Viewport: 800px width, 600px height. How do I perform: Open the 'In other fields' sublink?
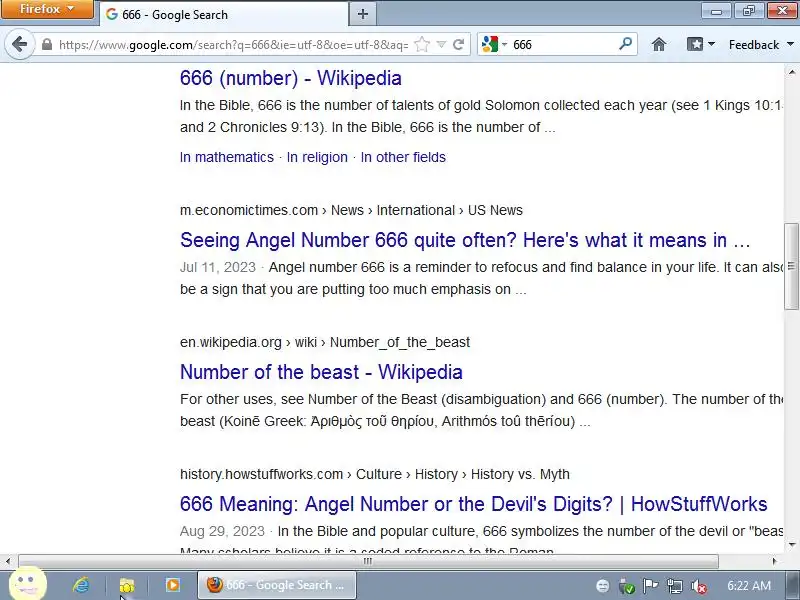click(x=403, y=157)
